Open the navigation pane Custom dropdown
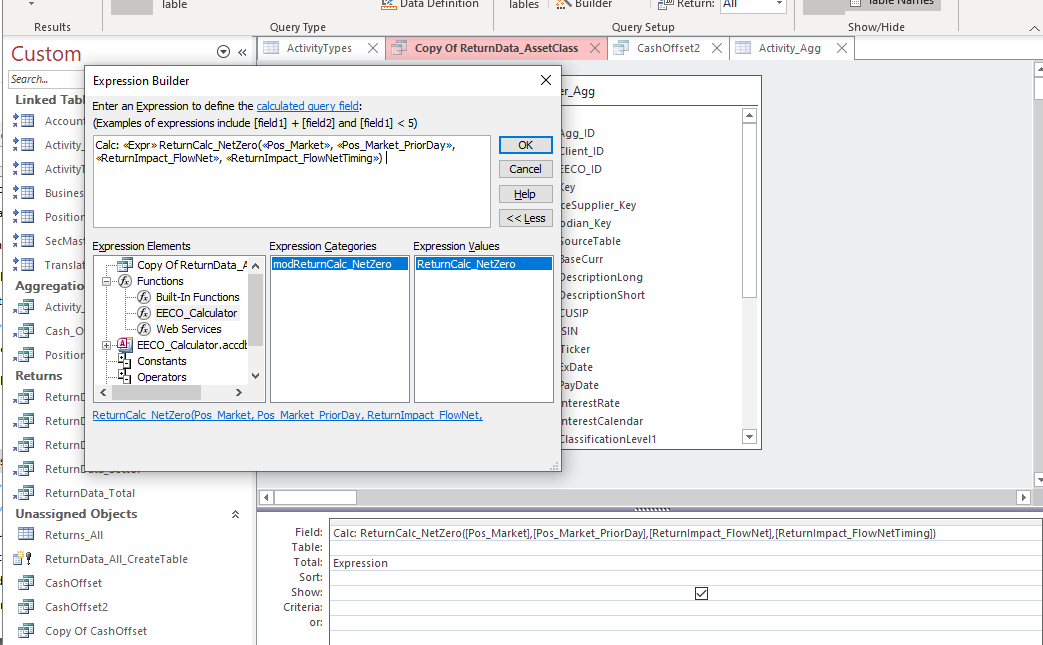The width and height of the screenshot is (1043, 645). click(x=224, y=52)
